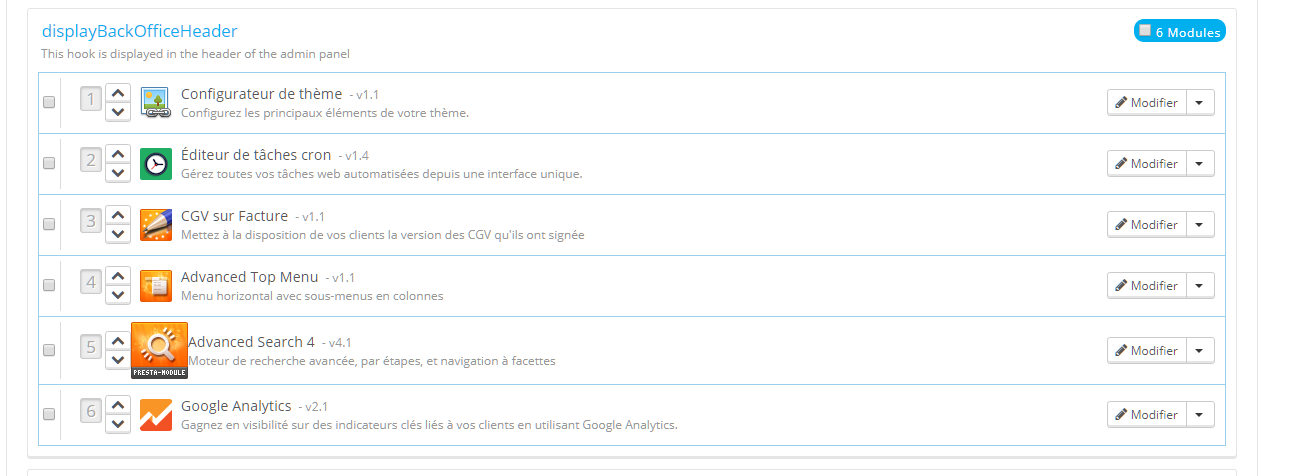Move Configurateur de thème down one position
The width and height of the screenshot is (1293, 476).
(118, 112)
